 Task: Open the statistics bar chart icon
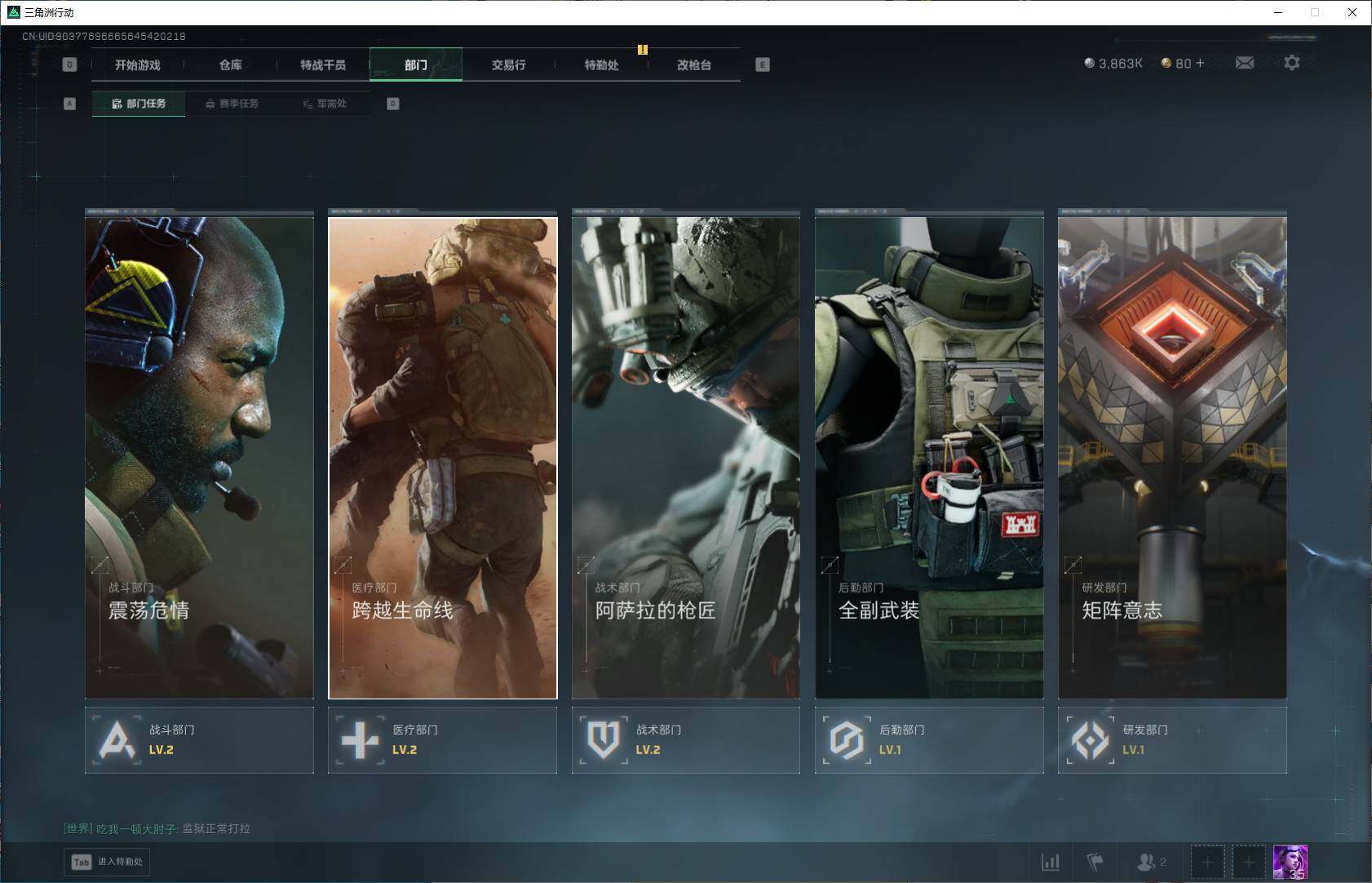point(1051,862)
